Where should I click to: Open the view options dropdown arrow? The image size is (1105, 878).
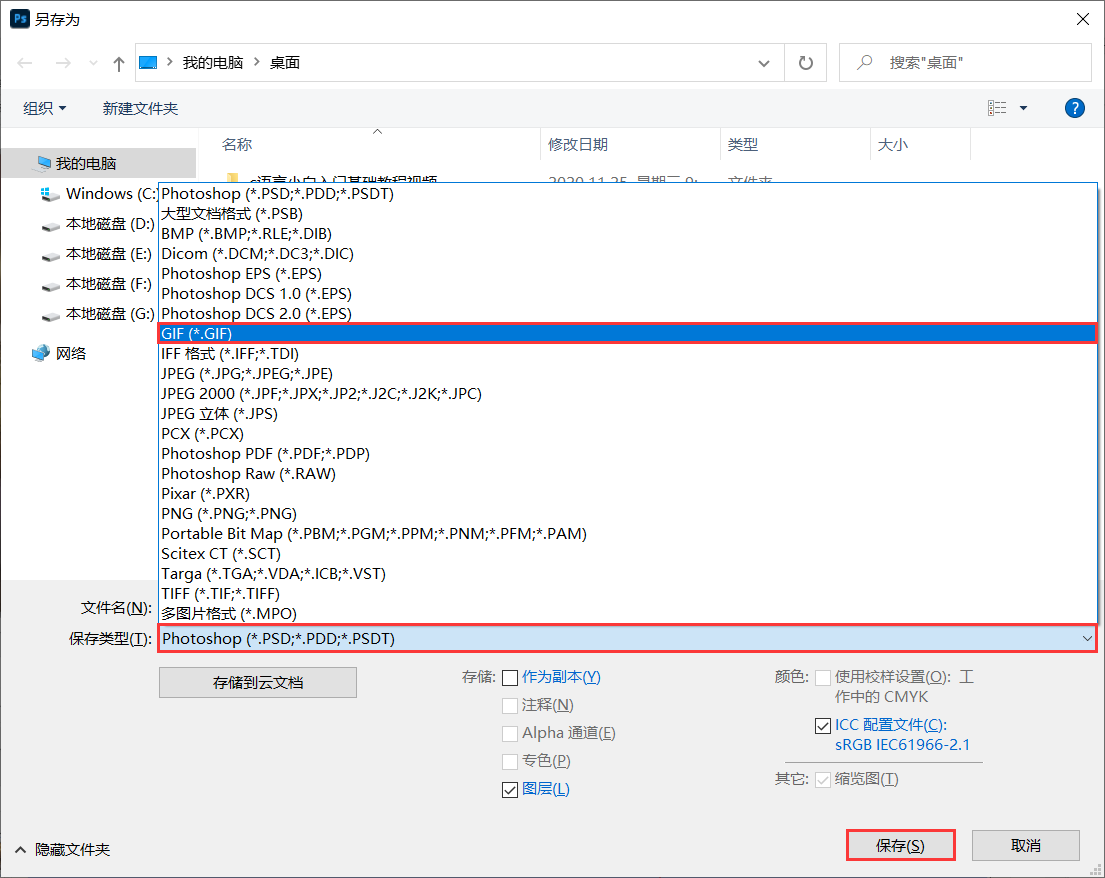point(1023,108)
